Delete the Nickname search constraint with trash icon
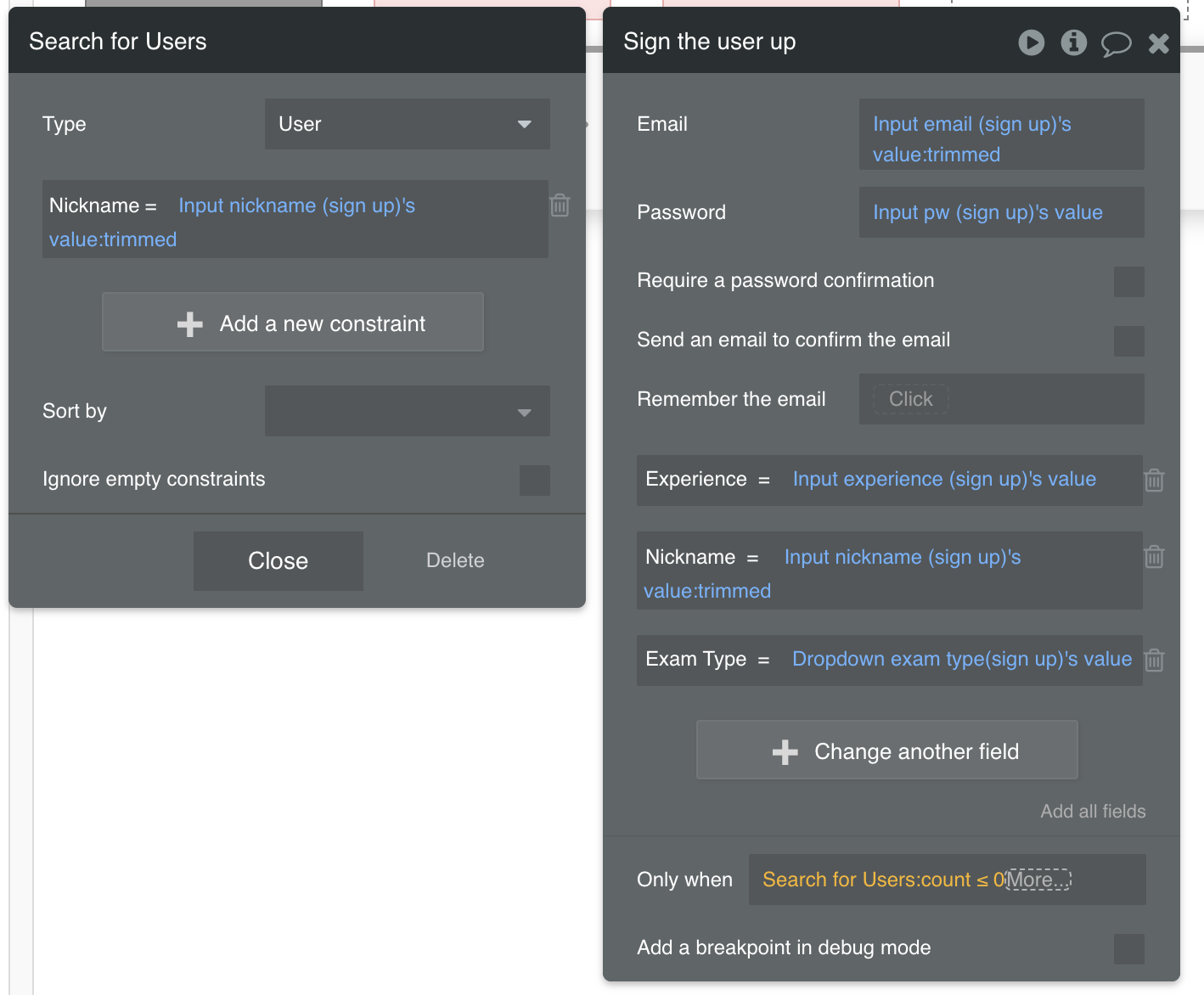 (560, 205)
